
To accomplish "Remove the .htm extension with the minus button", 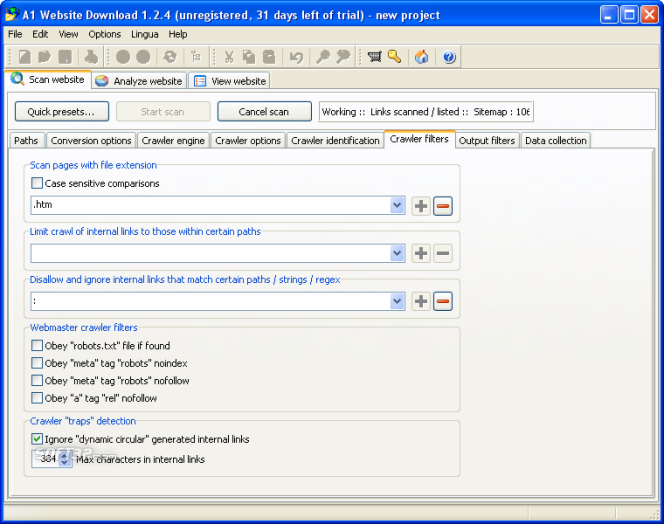I will tap(443, 206).
